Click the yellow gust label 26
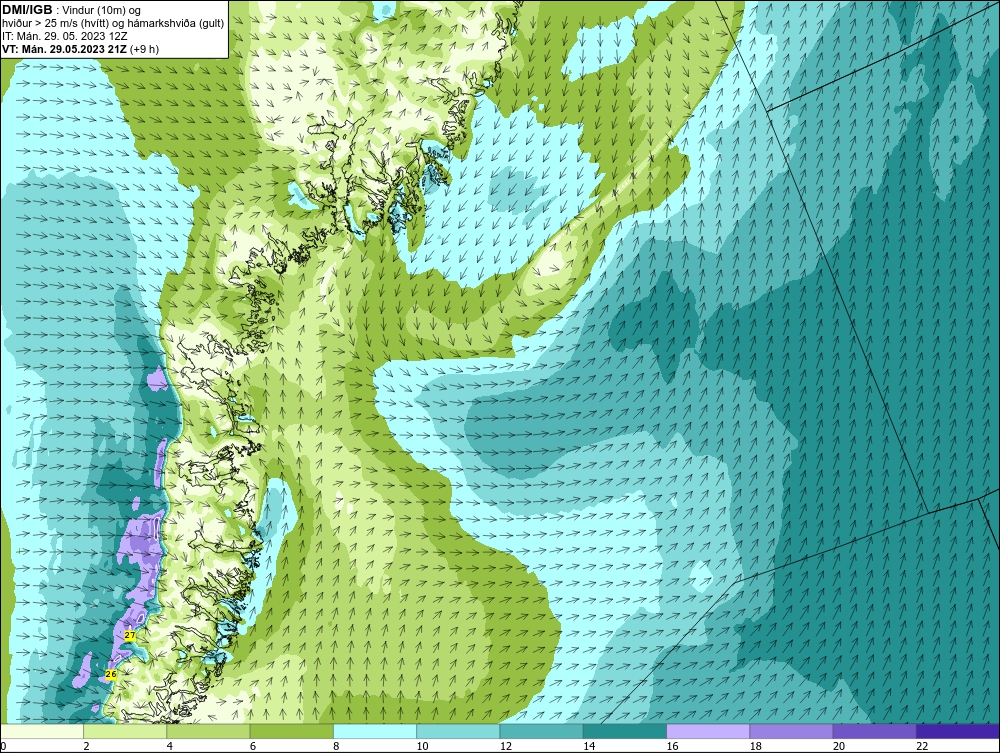This screenshot has height=753, width=1000. pos(111,674)
